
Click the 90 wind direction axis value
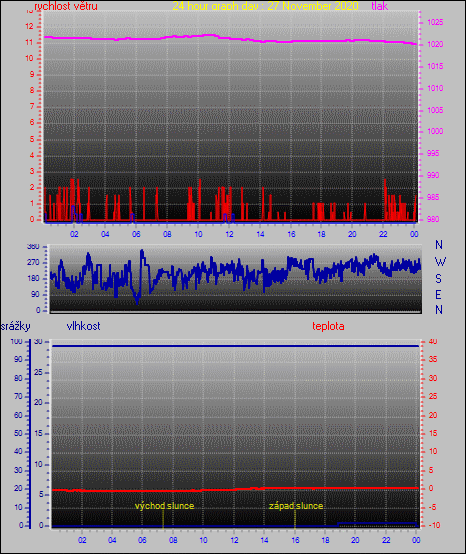click(x=35, y=294)
